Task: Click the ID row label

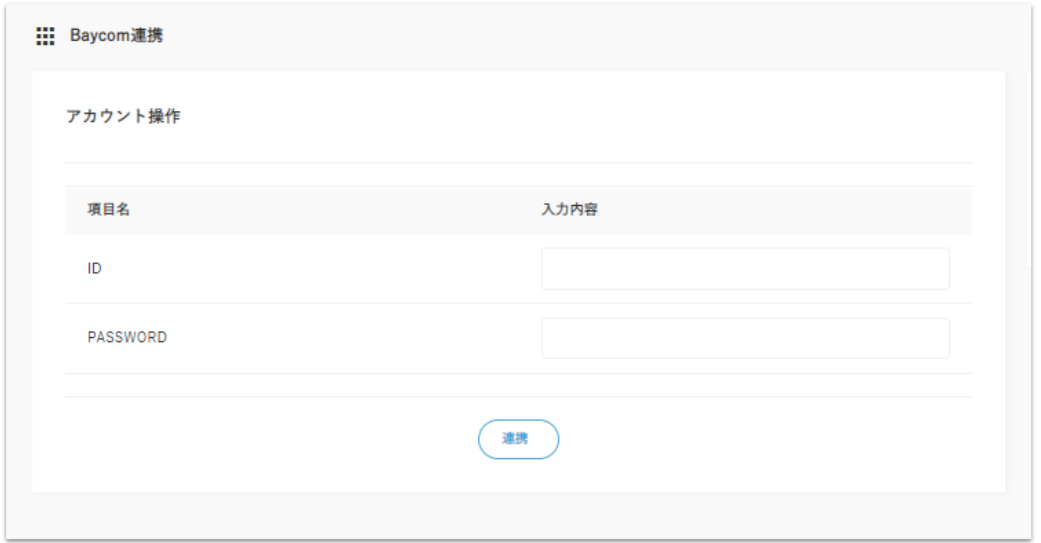Action: [x=95, y=269]
